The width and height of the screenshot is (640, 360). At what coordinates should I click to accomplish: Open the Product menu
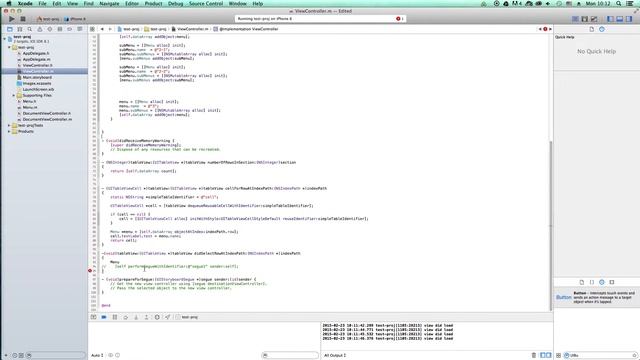pyautogui.click(x=153, y=4)
